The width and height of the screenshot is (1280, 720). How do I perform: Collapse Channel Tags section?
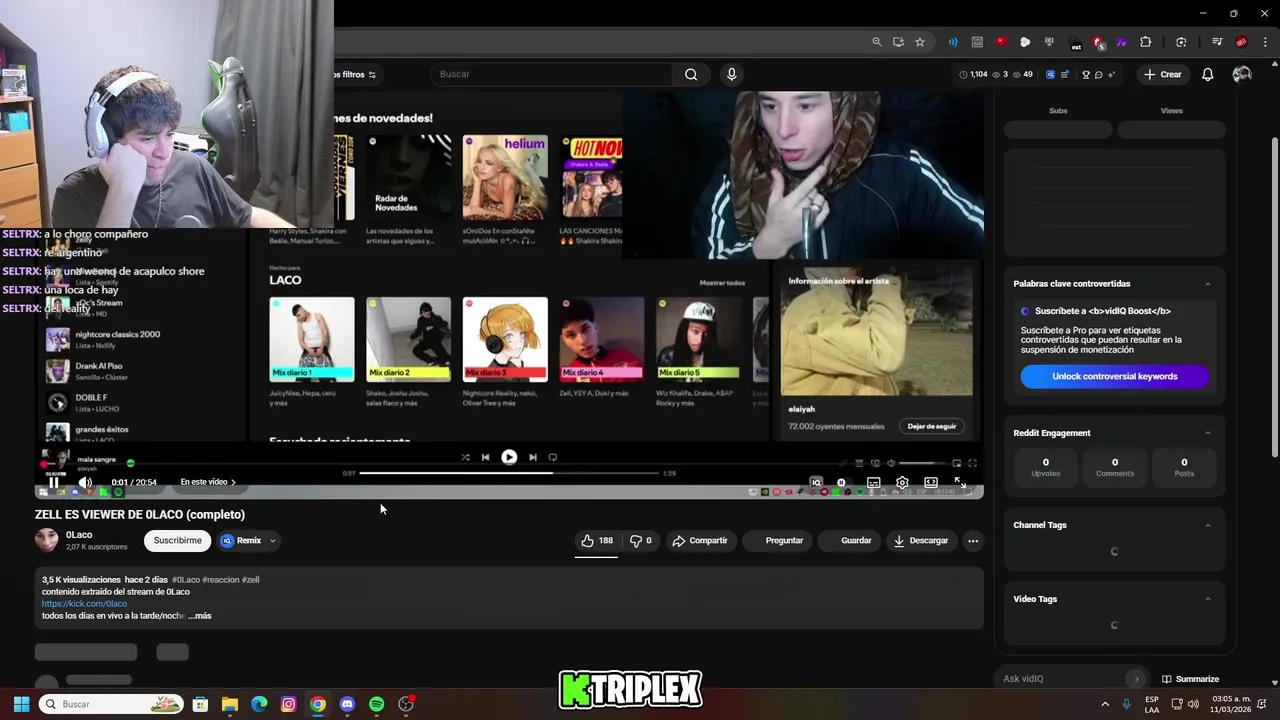click(x=1207, y=525)
